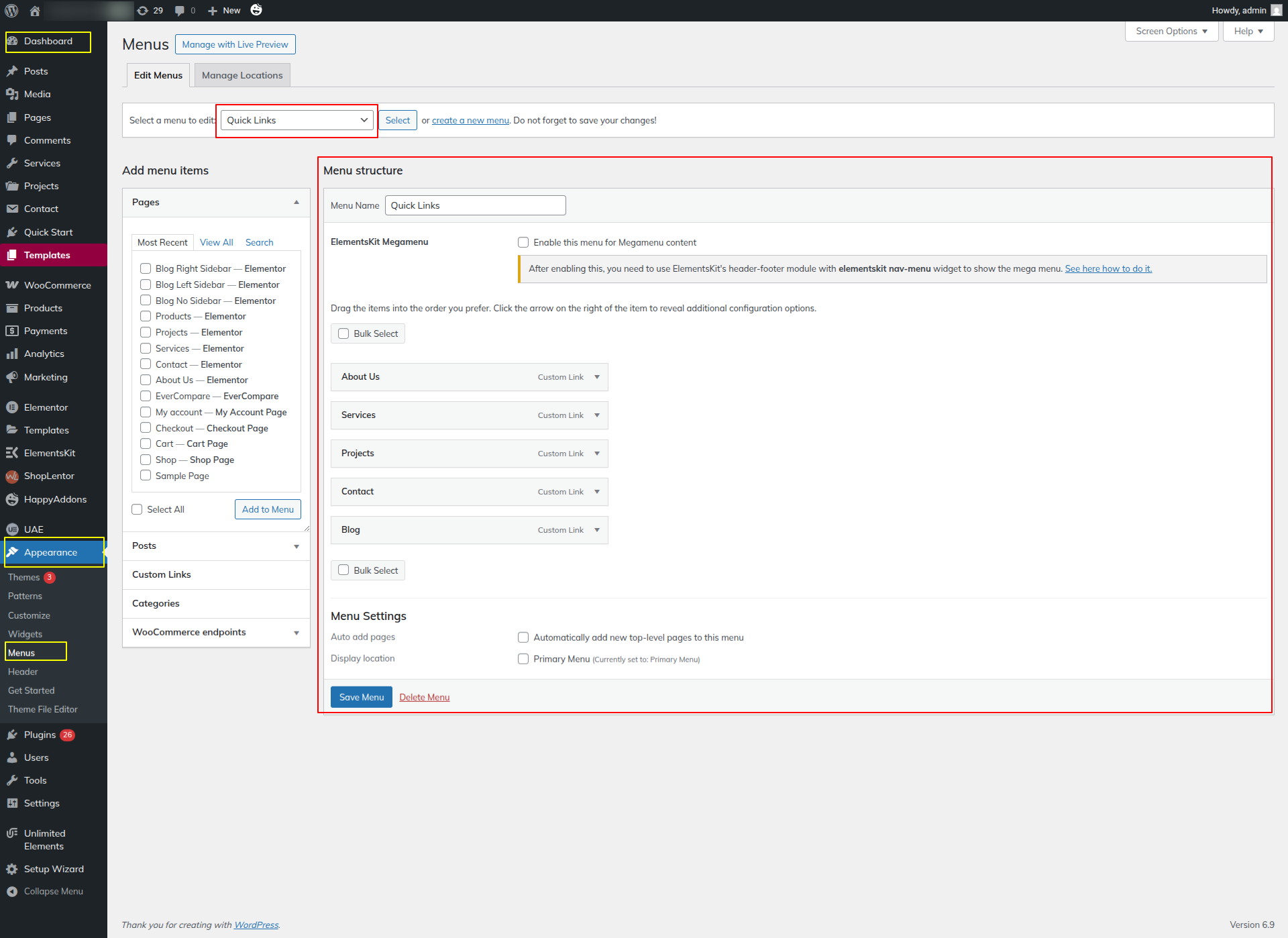Screen dimensions: 1288x938
Task: Enable this menu for Megamenu content checkbox
Action: coord(523,242)
